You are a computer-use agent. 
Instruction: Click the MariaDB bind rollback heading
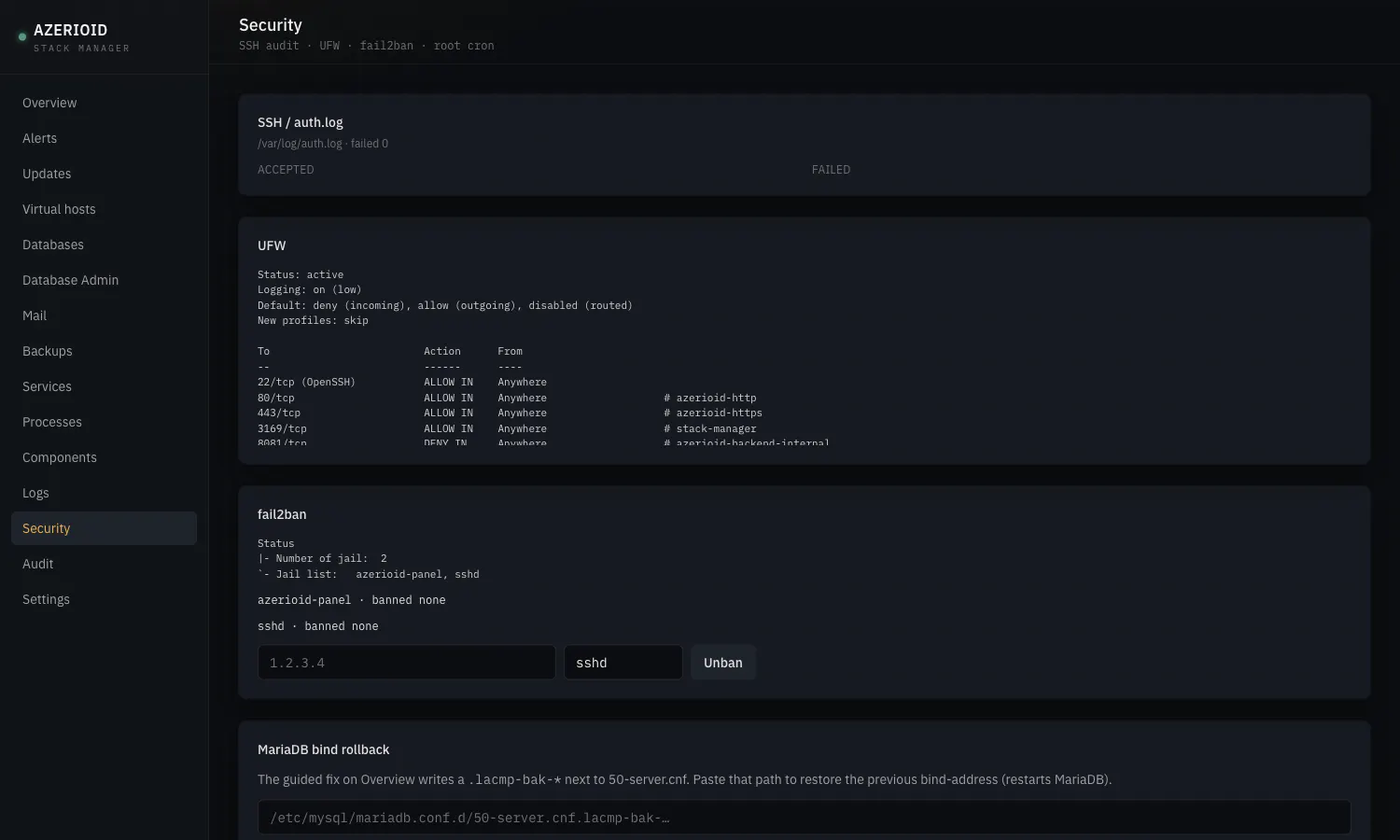point(323,749)
